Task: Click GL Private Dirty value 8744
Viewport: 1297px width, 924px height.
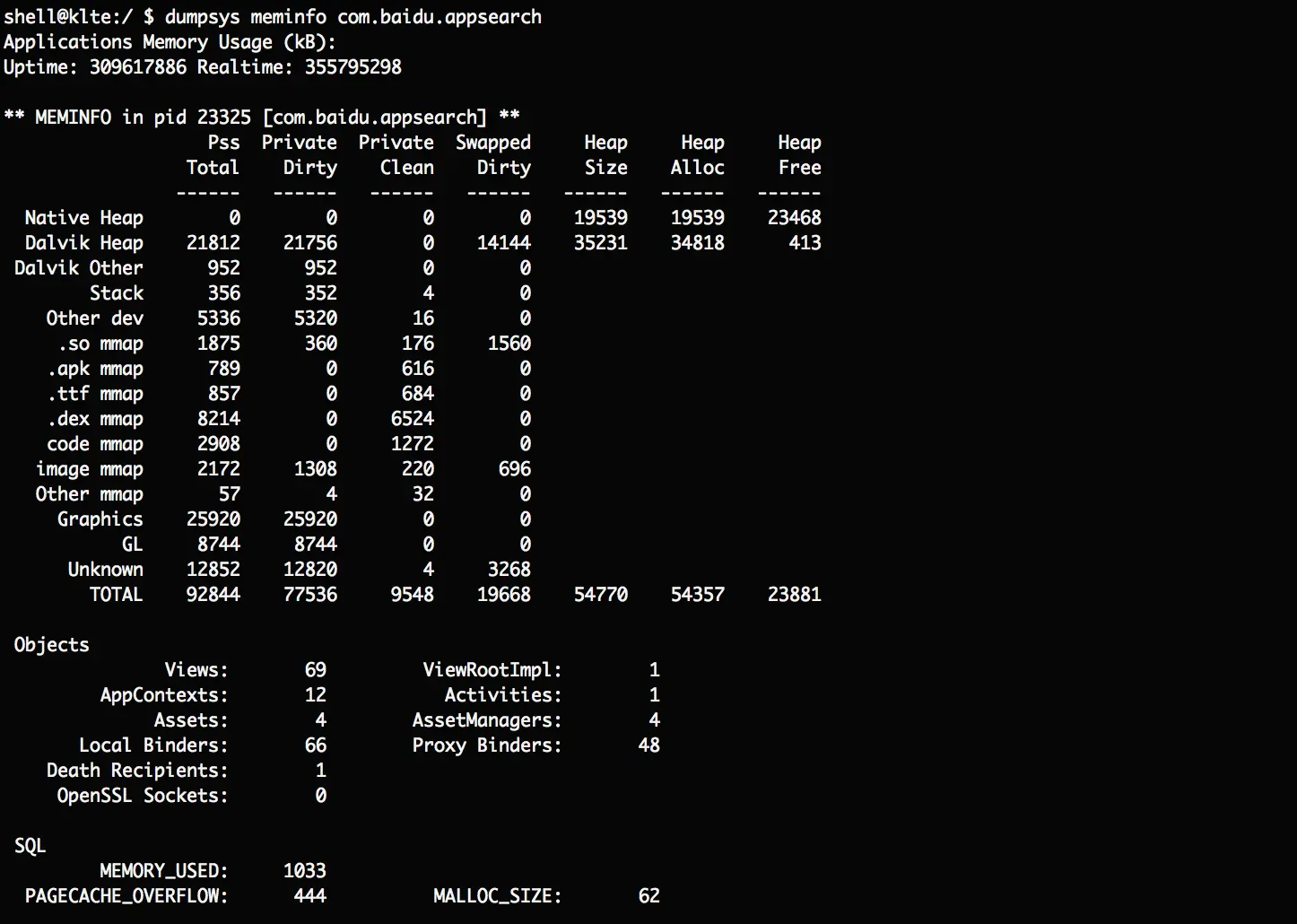Action: click(x=316, y=545)
